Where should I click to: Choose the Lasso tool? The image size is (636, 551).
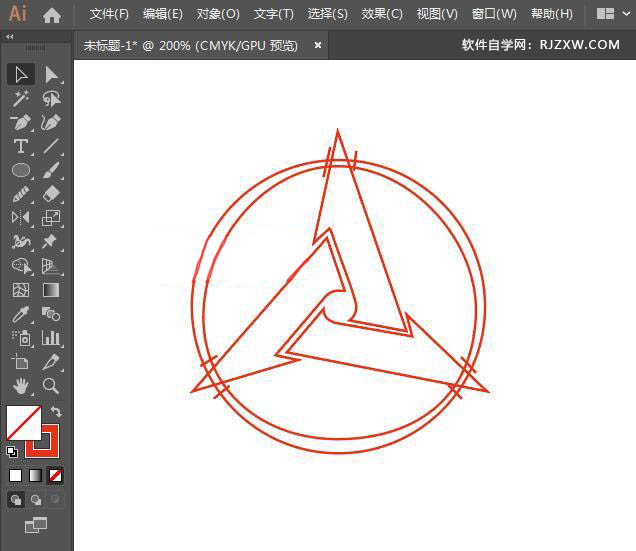51,98
